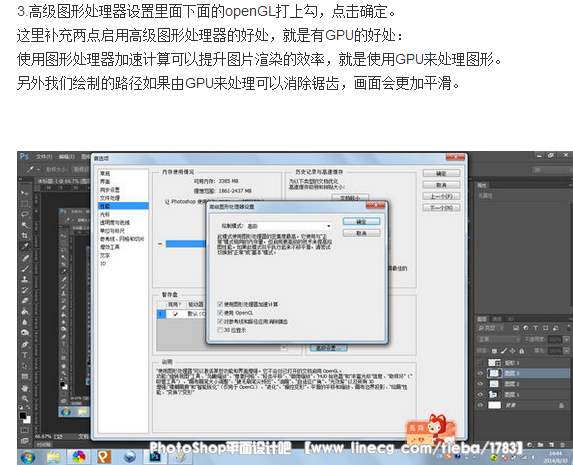
Task: Click 确定 in 首选项 preferences dialog
Action: click(441, 173)
